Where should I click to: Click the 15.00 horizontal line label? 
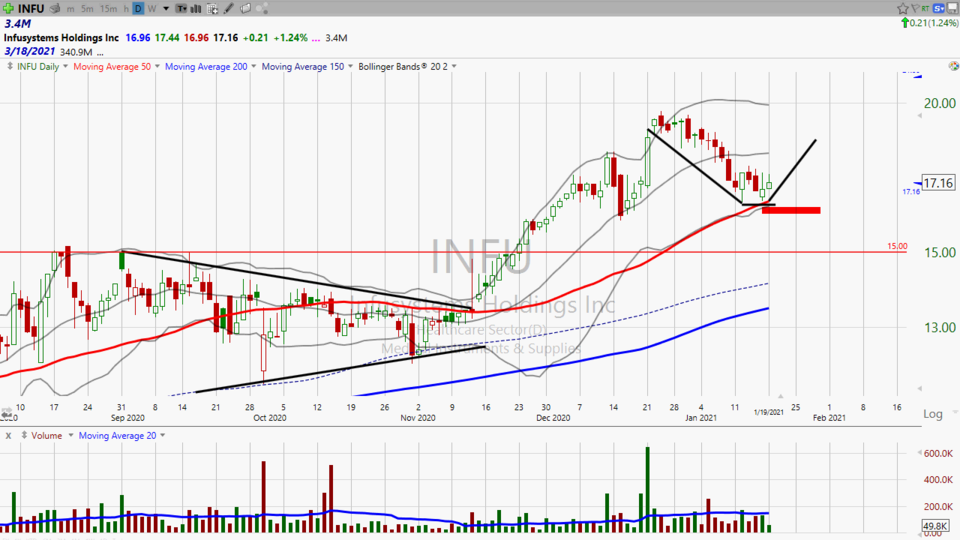point(898,246)
